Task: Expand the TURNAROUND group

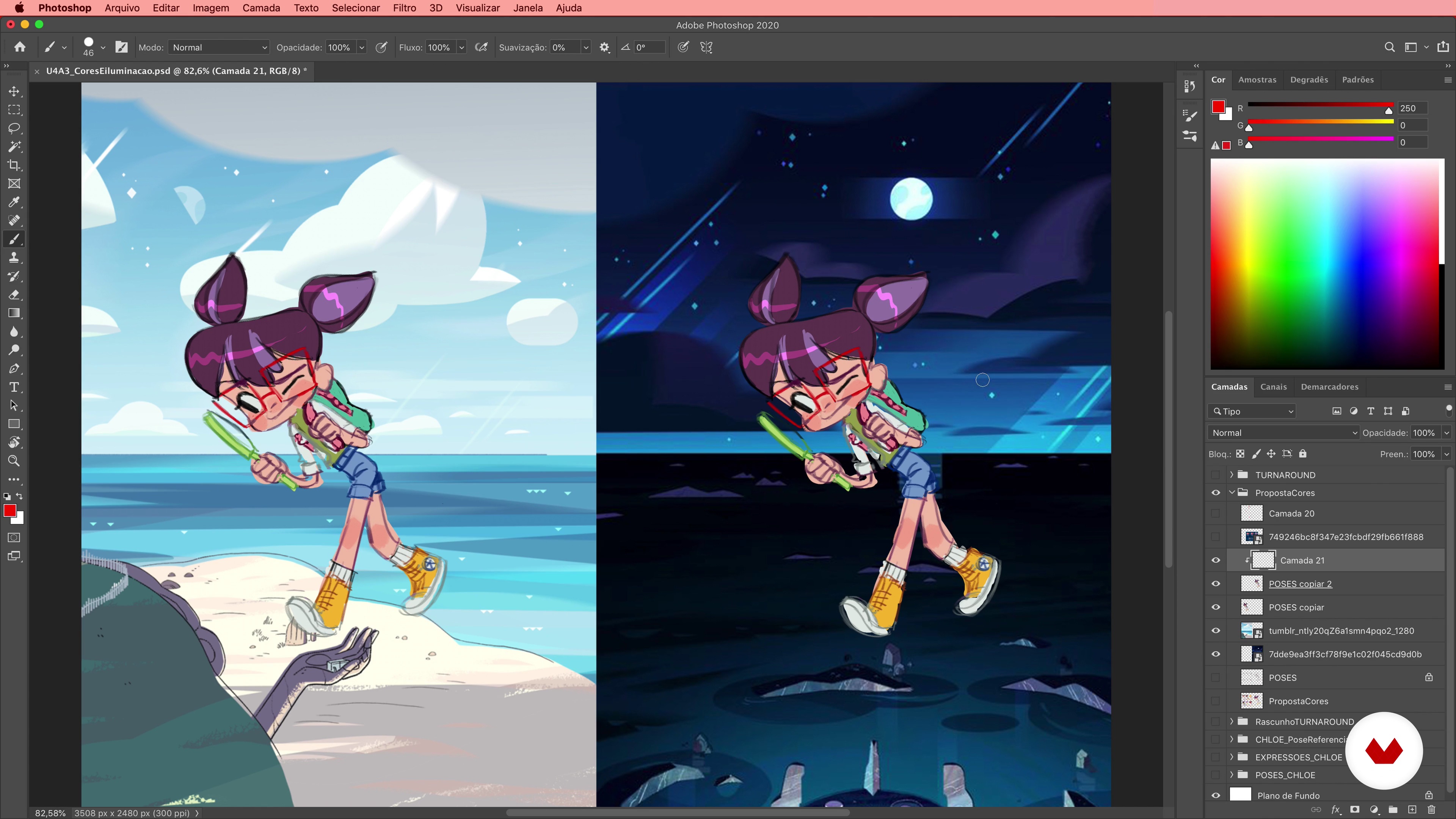Action: coord(1231,475)
